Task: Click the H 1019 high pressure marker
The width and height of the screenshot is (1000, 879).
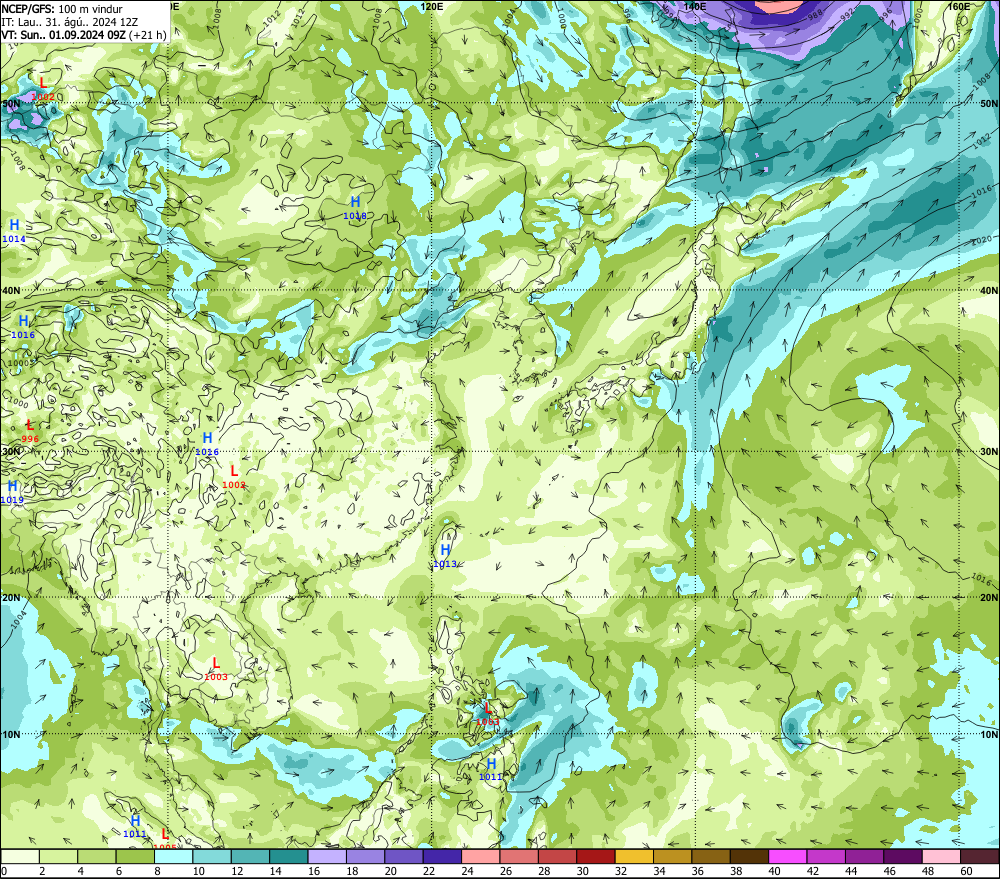Action: coord(12,492)
